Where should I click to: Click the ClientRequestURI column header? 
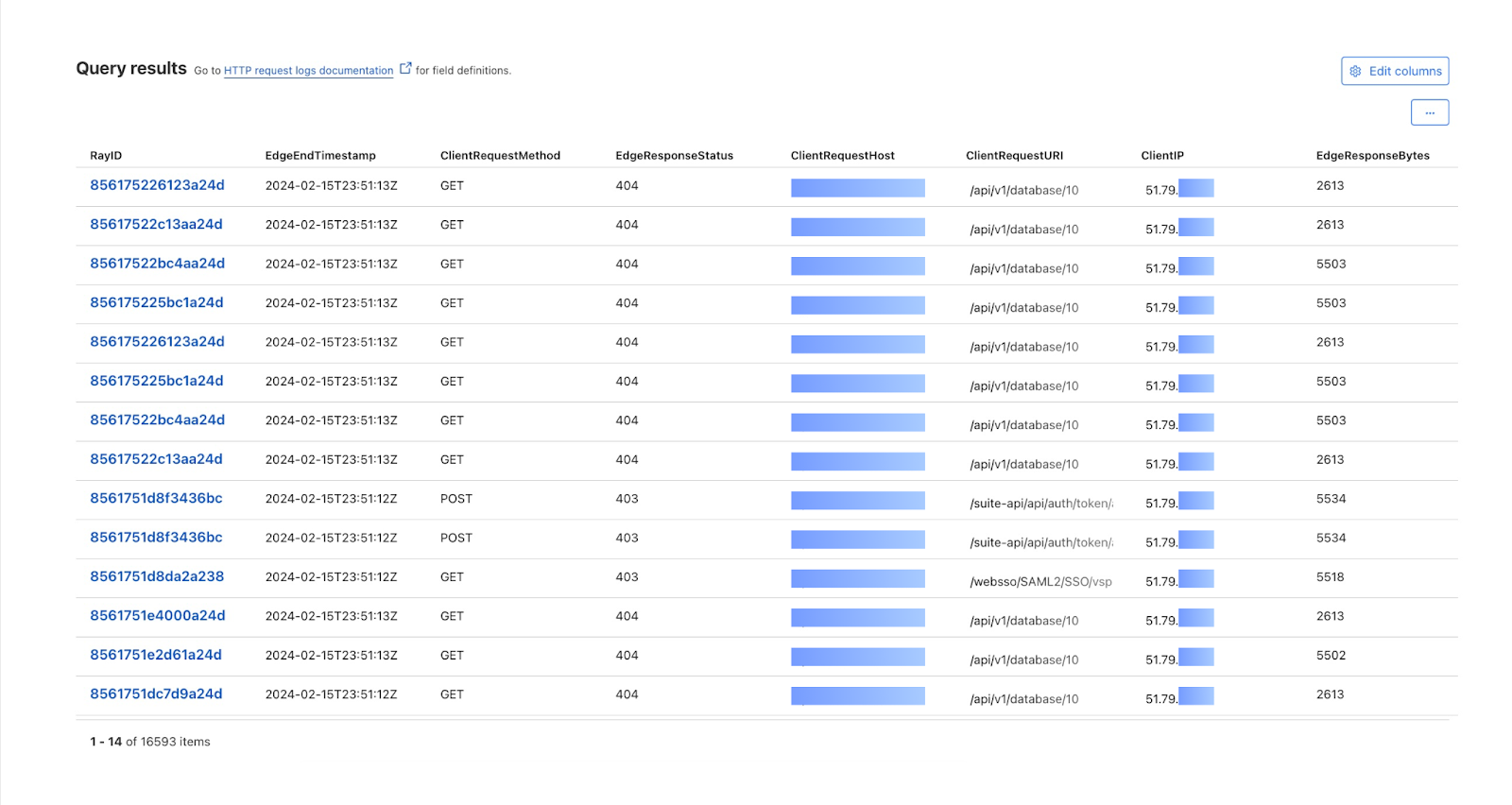pyautogui.click(x=1014, y=156)
